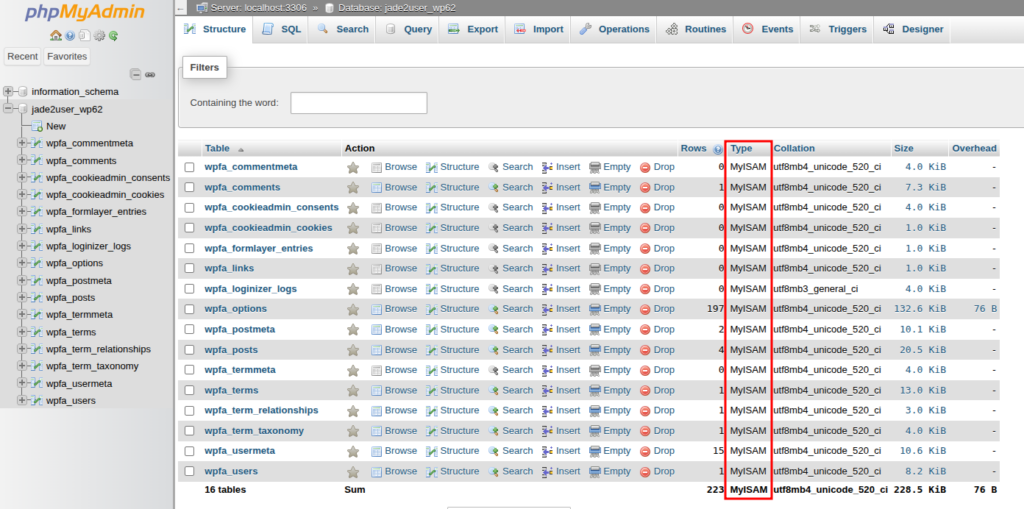Image resolution: width=1024 pixels, height=509 pixels.
Task: Click the Rows help question icon
Action: 718,149
